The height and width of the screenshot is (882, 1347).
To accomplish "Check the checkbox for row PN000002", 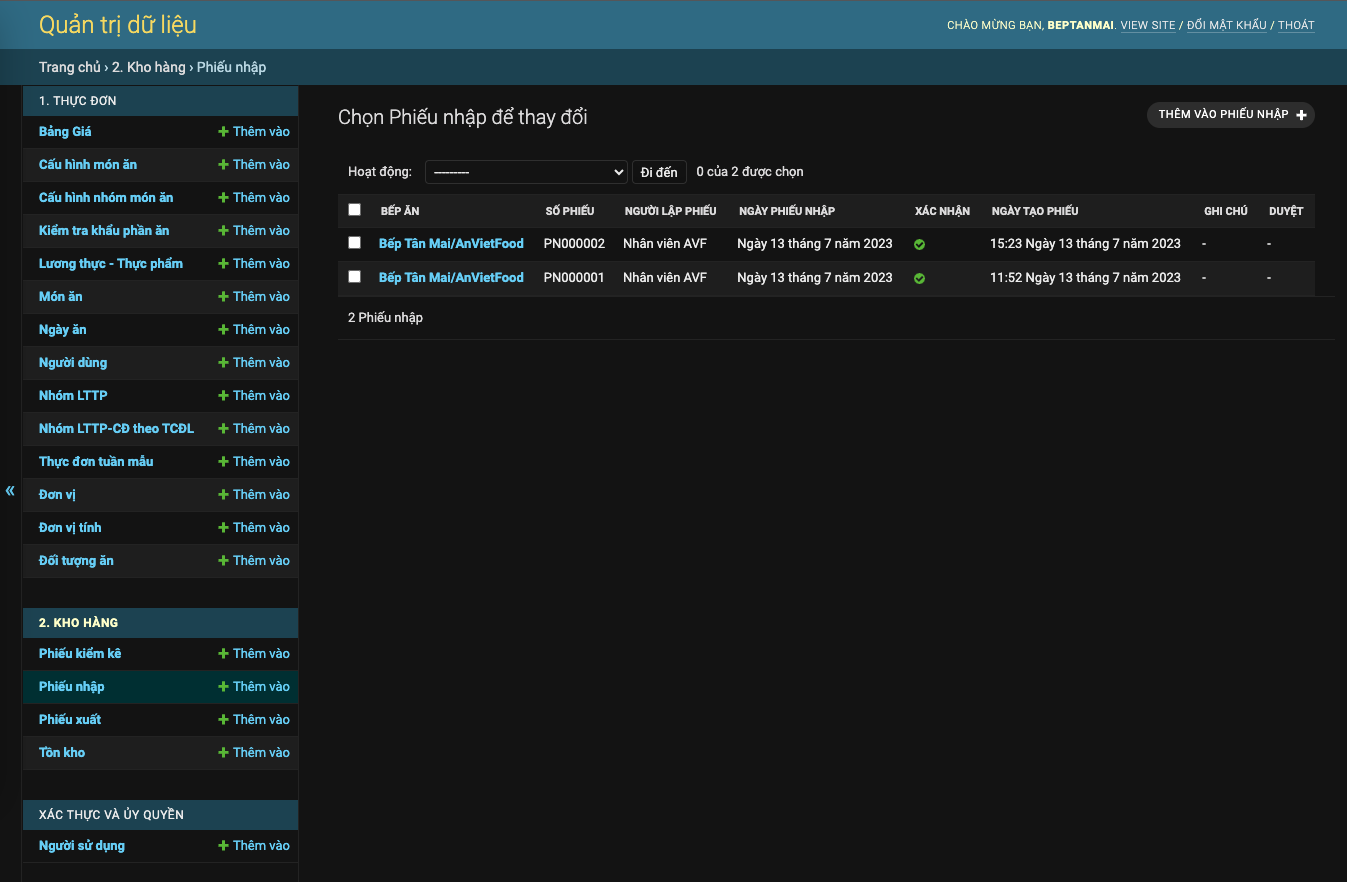I will (354, 243).
